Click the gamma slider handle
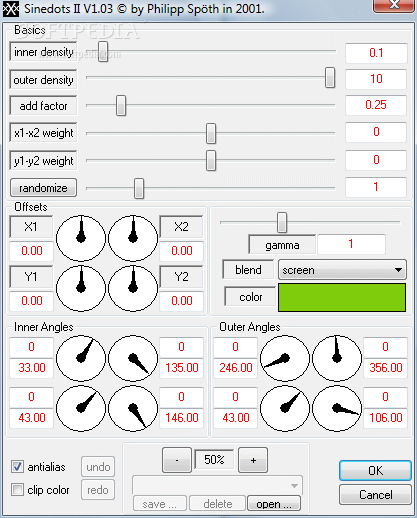This screenshot has height=518, width=417. (x=282, y=222)
